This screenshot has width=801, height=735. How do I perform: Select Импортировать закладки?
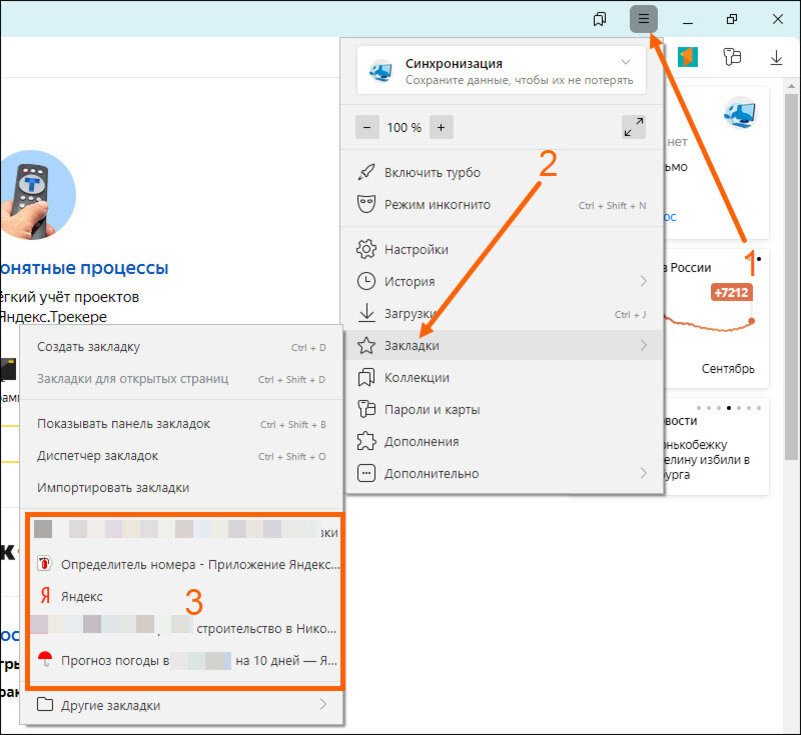coord(181,488)
